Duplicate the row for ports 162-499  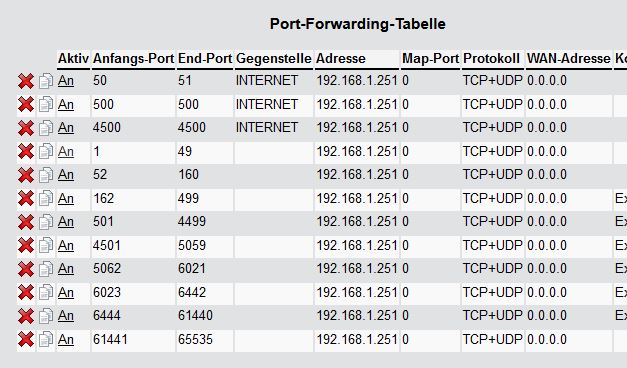pos(46,199)
